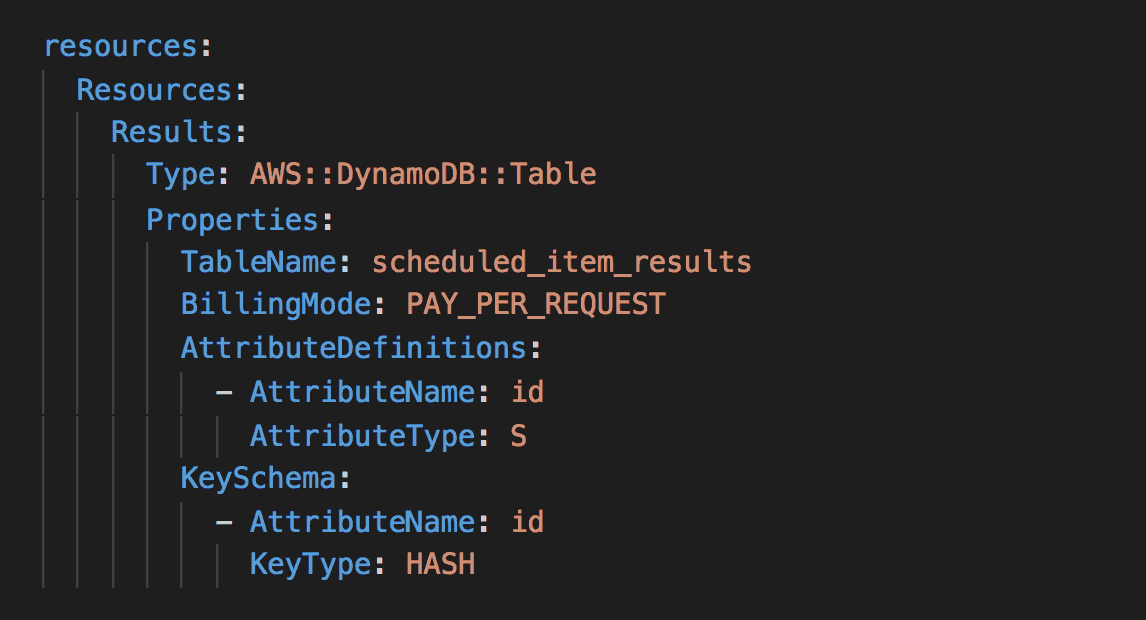This screenshot has height=620, width=1146.
Task: Click the capitalized Resources key
Action: tap(154, 89)
